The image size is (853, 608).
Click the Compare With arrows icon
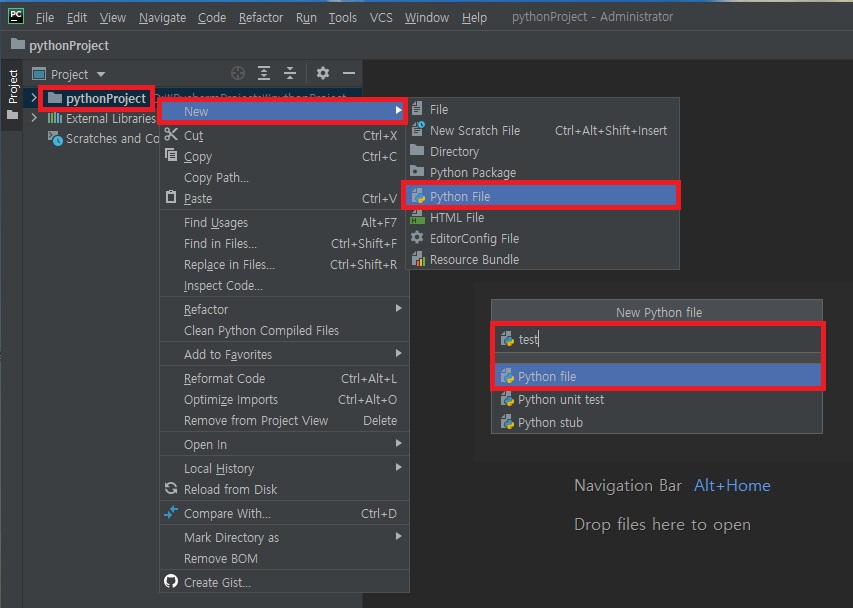point(171,512)
